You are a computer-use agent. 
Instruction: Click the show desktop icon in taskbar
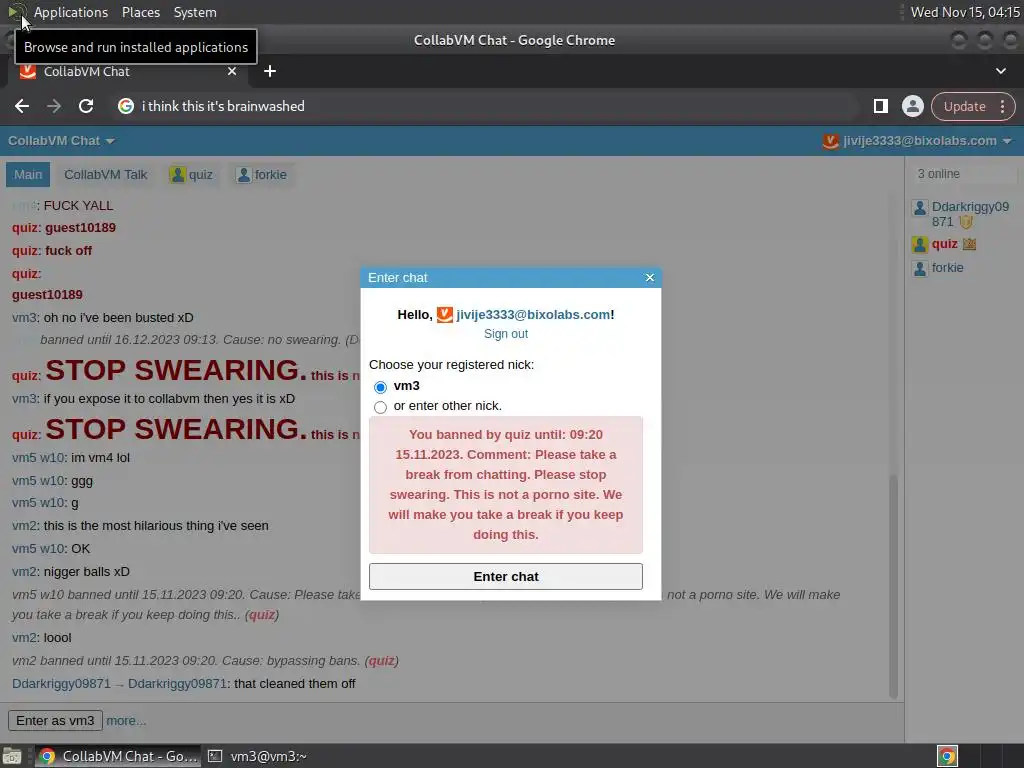[12, 756]
